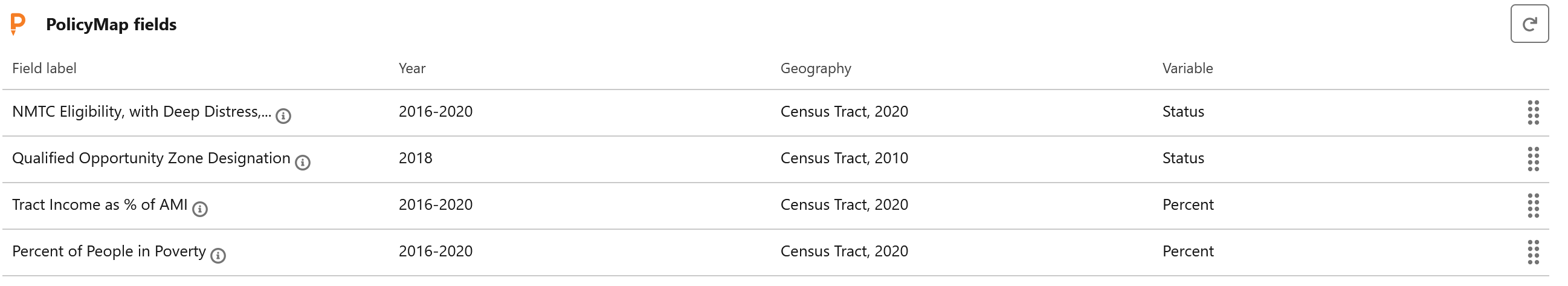Click the Year column header
1568x286 pixels.
tap(412, 68)
